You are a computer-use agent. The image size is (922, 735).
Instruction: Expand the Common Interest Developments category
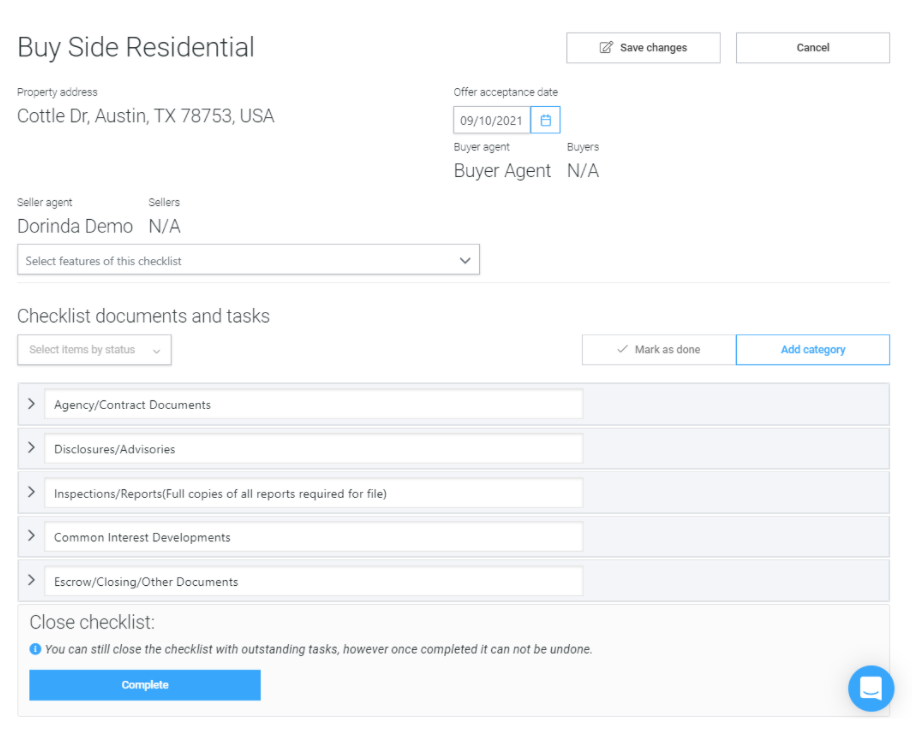pos(31,536)
